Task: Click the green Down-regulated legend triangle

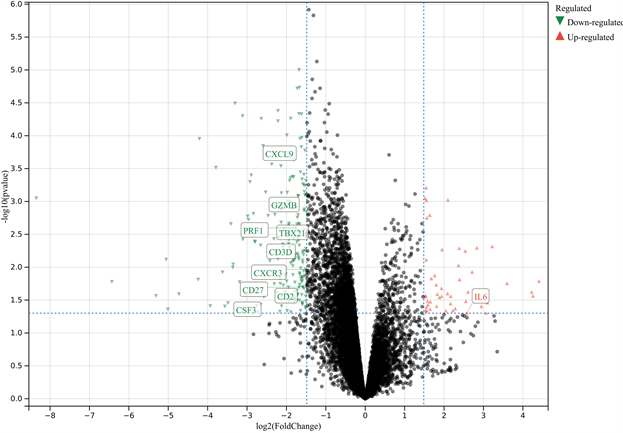Action: 560,21
